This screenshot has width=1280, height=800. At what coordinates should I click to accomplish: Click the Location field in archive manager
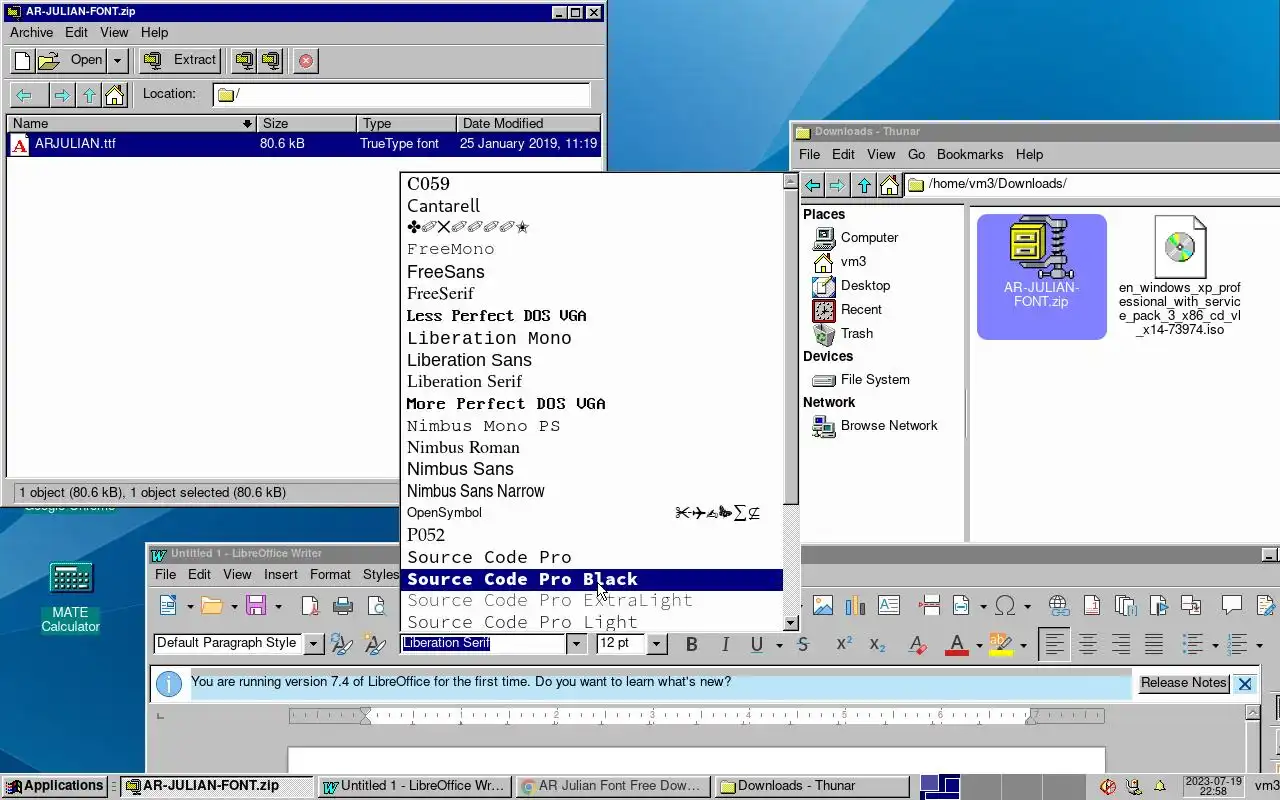pos(402,95)
